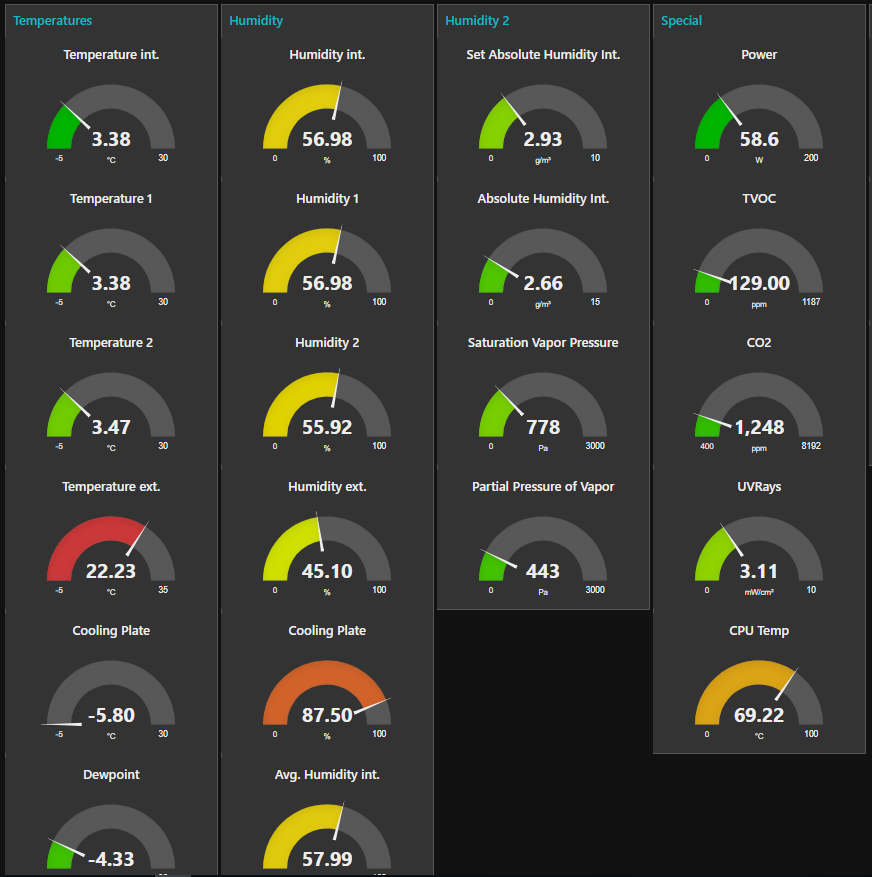
Task: Click the Power gauge label
Action: click(759, 55)
